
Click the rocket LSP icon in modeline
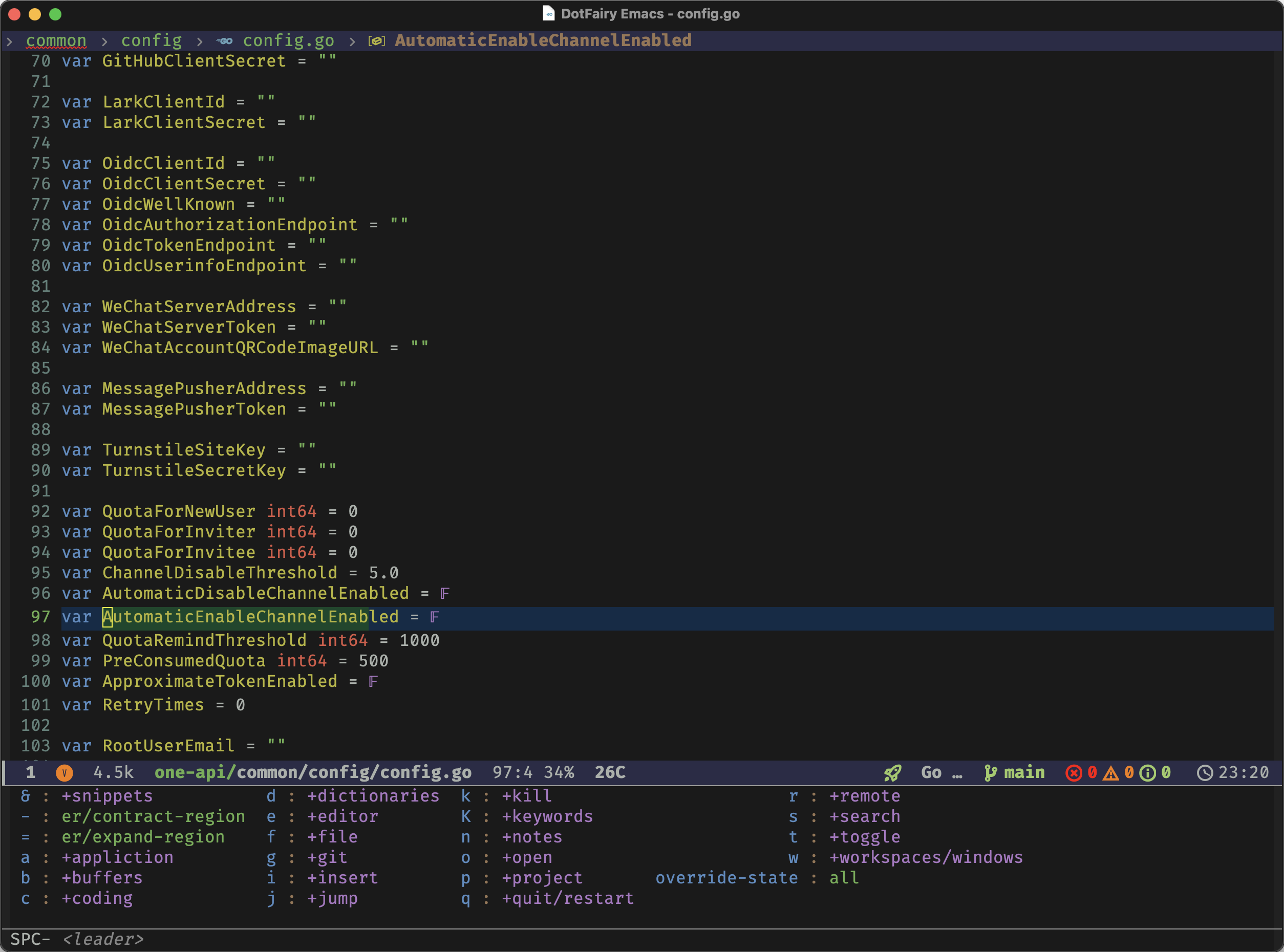892,773
